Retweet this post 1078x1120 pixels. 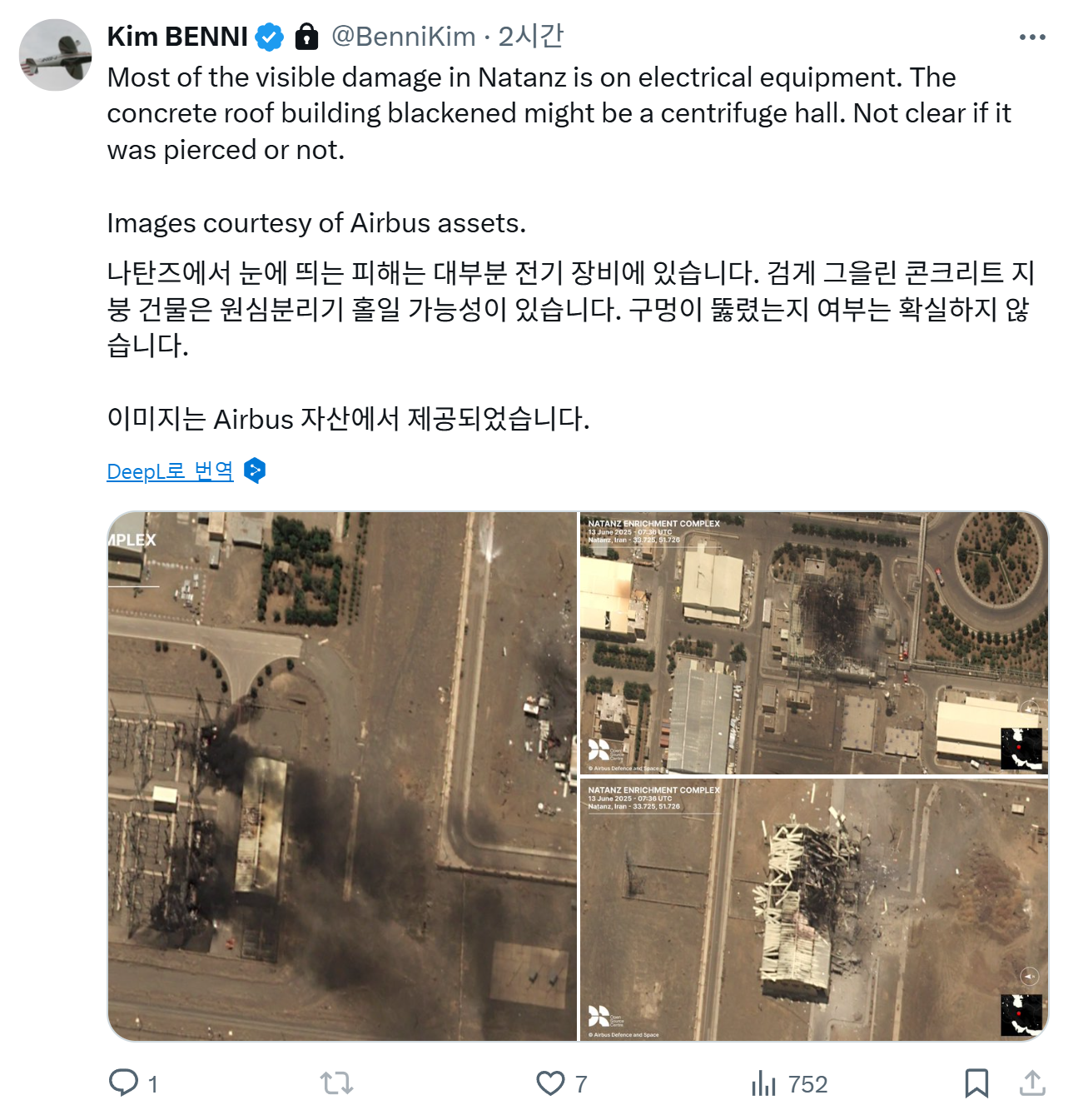pyautogui.click(x=336, y=1083)
